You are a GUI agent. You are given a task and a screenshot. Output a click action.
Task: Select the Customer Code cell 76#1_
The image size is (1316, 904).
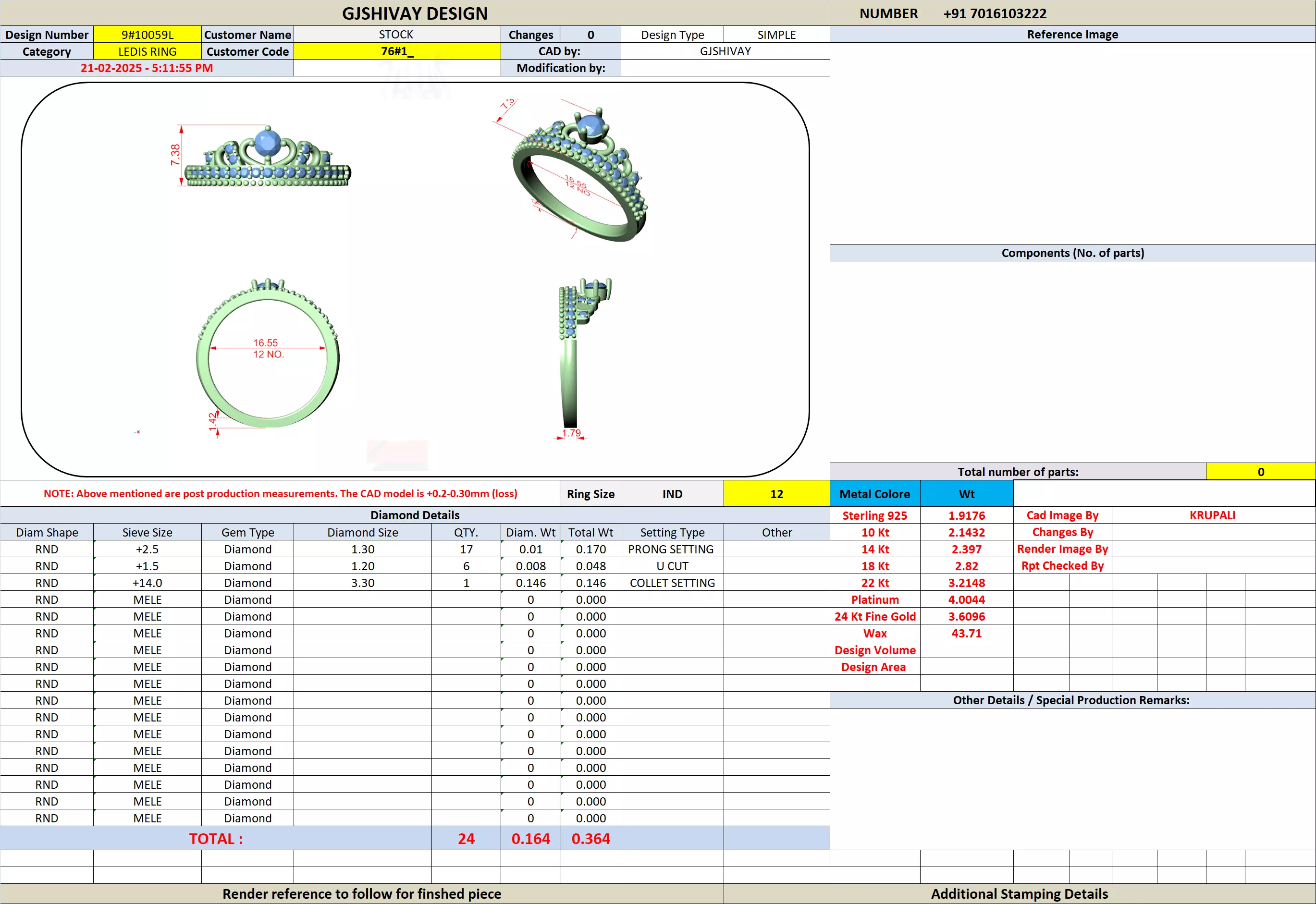[396, 51]
